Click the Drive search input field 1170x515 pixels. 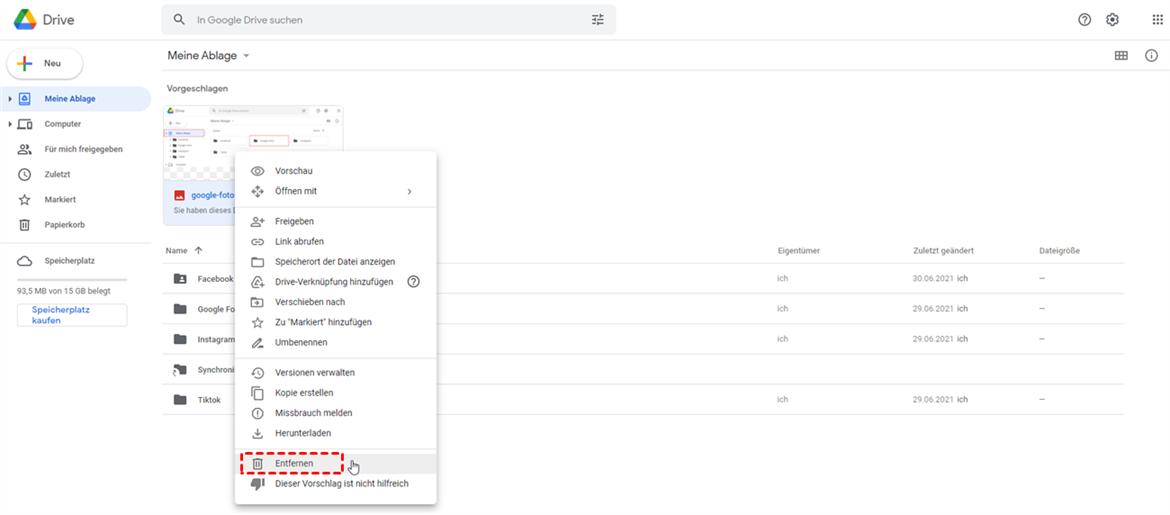pyautogui.click(x=380, y=20)
